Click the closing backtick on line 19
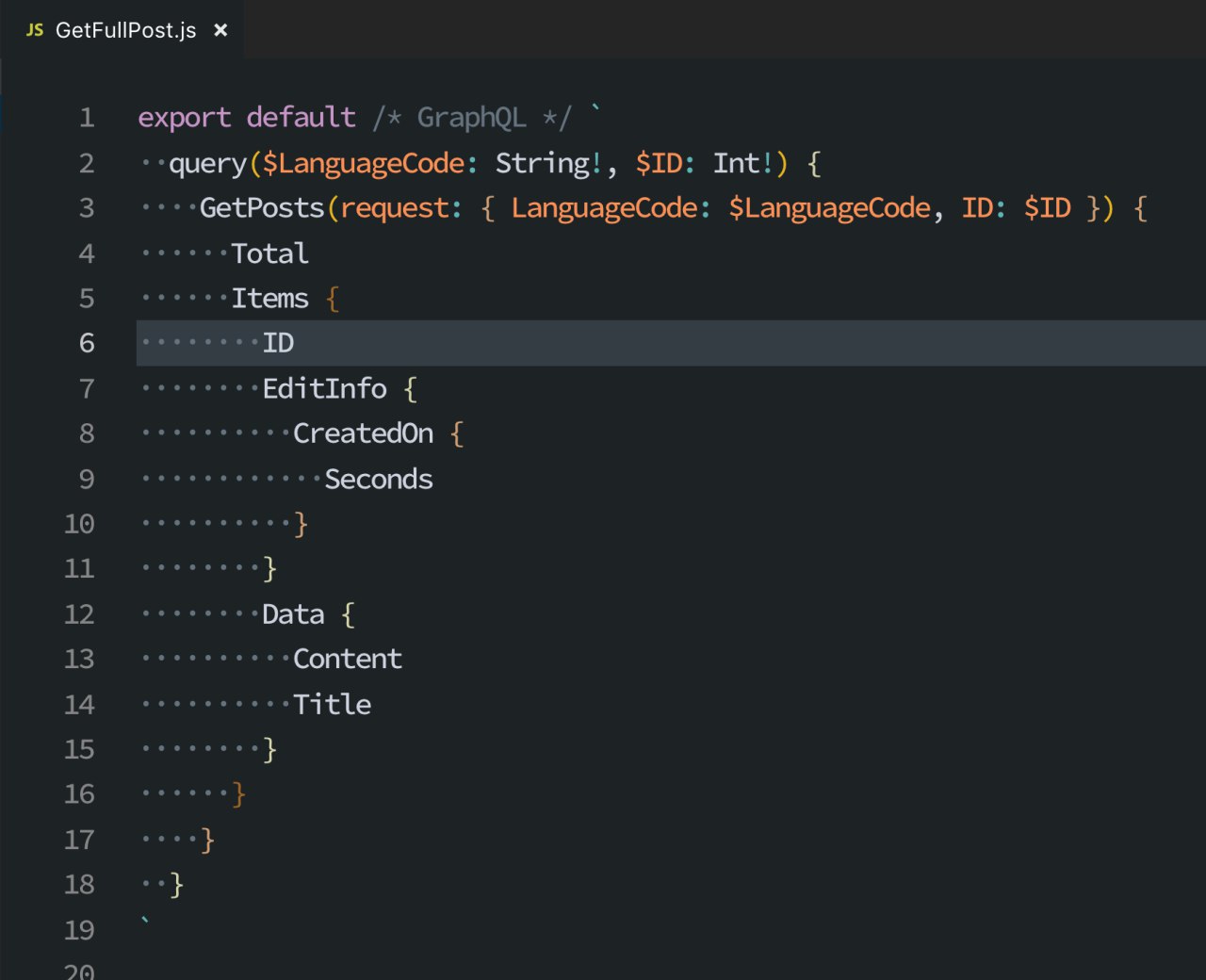This screenshot has width=1206, height=980. click(145, 922)
